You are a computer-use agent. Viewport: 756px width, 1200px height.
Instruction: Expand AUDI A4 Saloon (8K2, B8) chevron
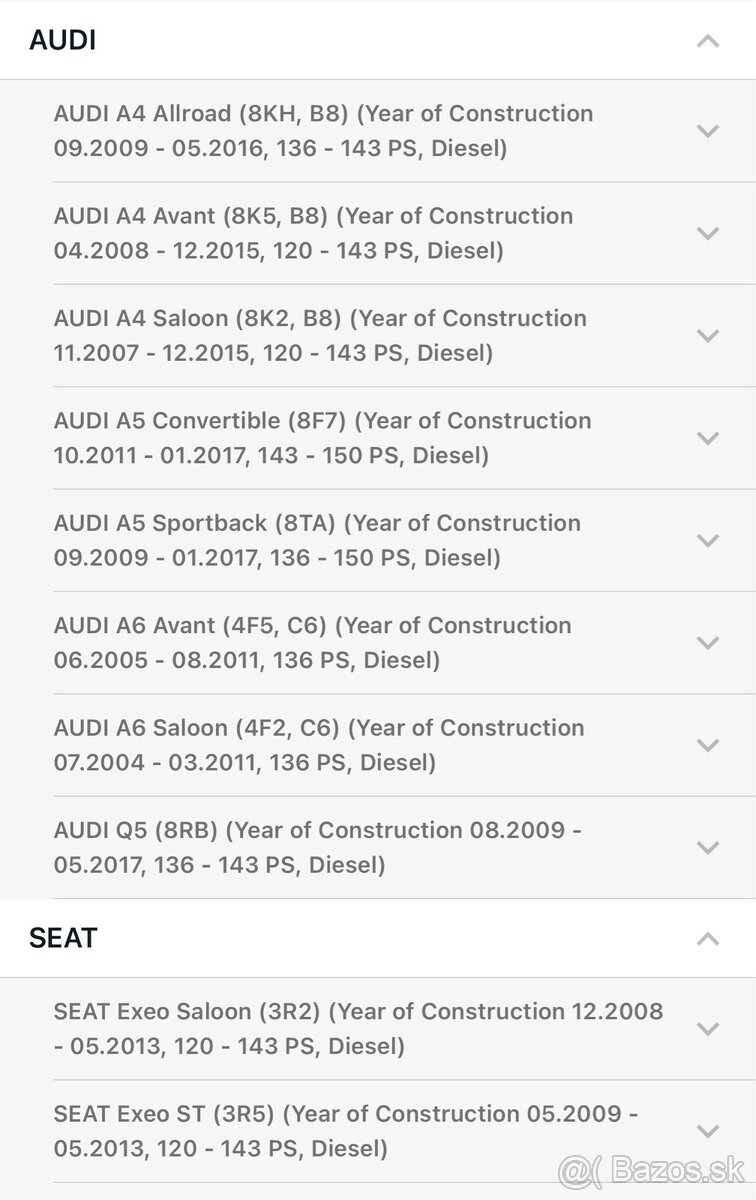click(708, 335)
